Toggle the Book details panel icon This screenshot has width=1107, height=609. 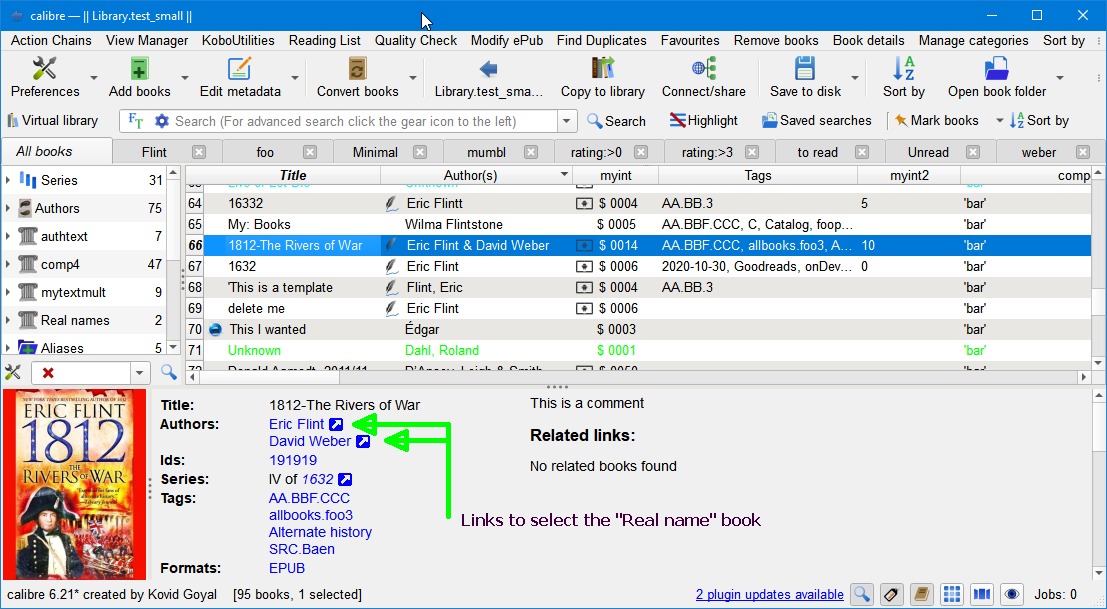tap(981, 594)
